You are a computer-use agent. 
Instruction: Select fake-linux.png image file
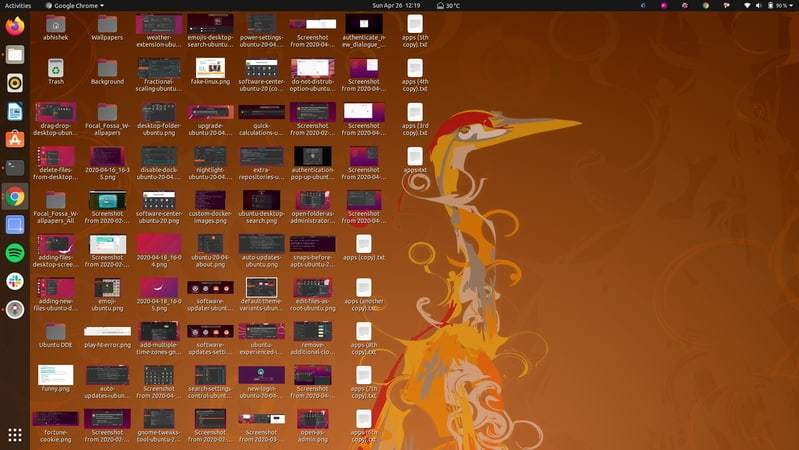pyautogui.click(x=210, y=68)
